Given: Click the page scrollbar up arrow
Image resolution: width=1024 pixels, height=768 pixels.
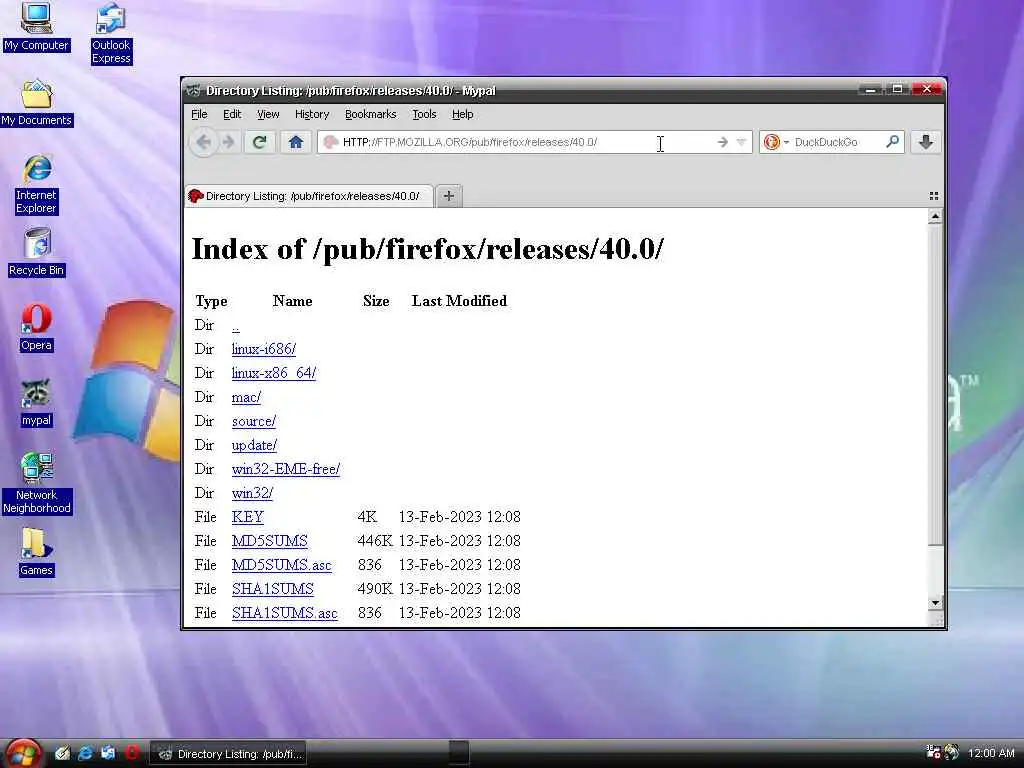Looking at the screenshot, I should pos(935,216).
